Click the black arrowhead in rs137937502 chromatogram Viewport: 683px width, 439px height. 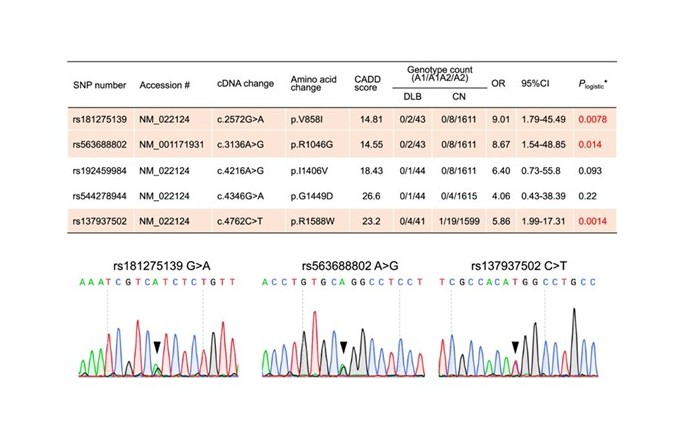pos(515,346)
